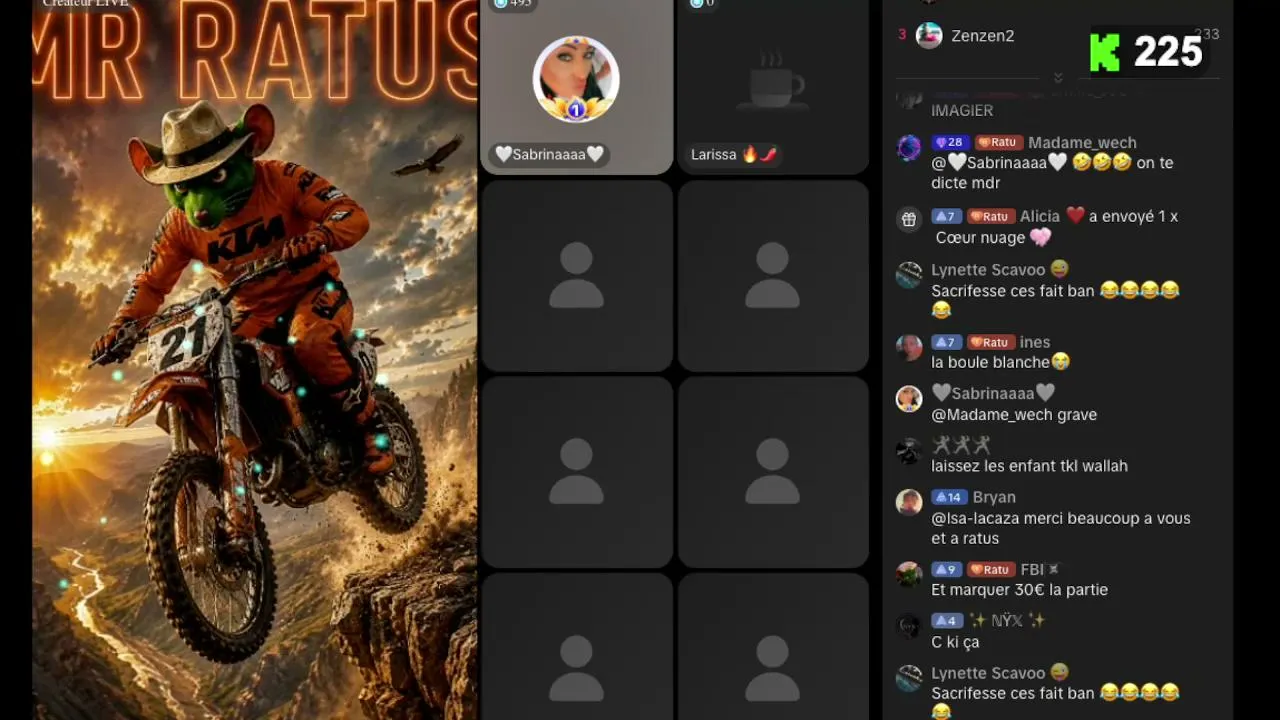Click the gift icon beside Alicia's message

[909, 220]
